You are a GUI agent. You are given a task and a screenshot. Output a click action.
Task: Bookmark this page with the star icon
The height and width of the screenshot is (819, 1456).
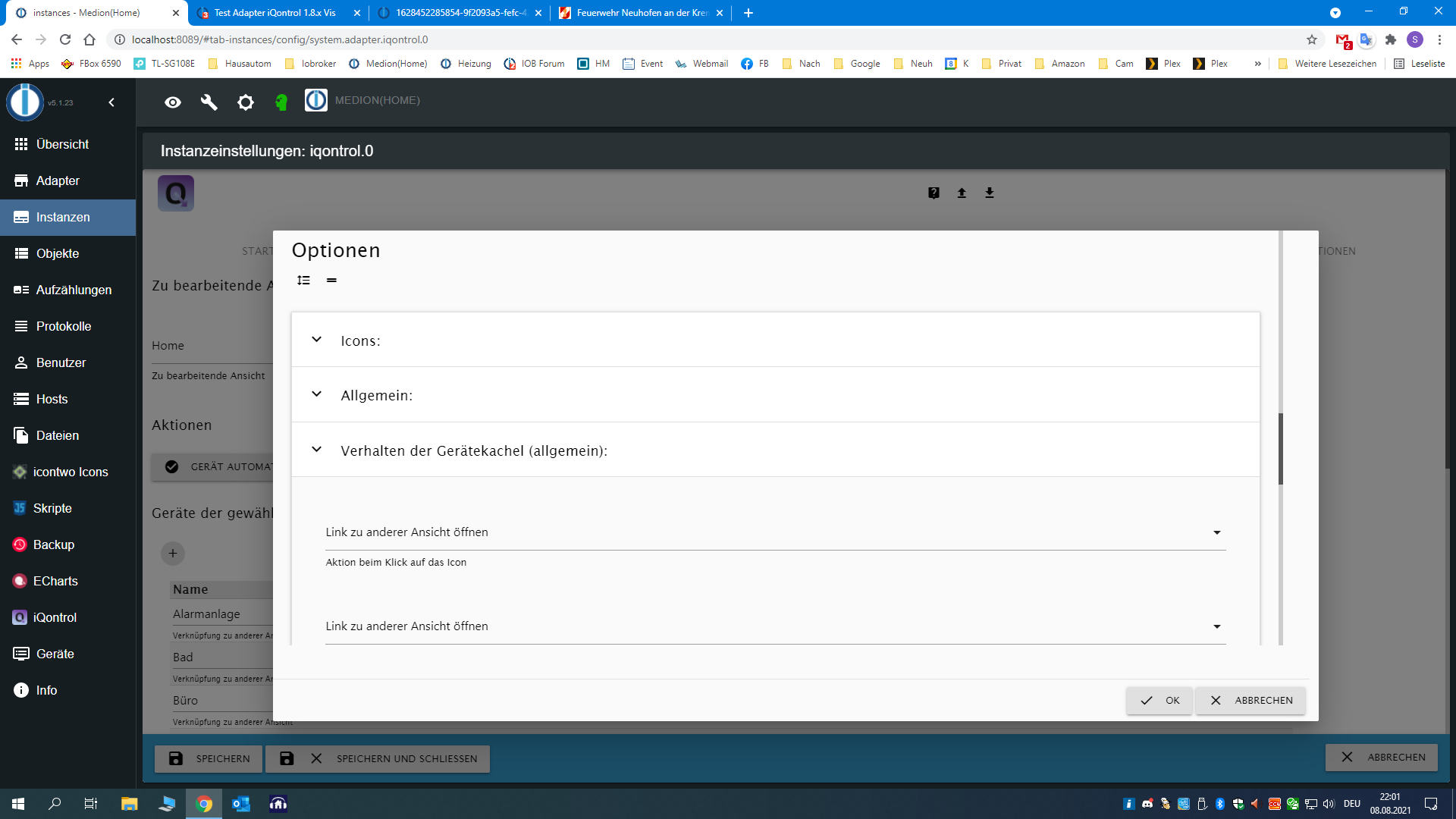click(1312, 39)
